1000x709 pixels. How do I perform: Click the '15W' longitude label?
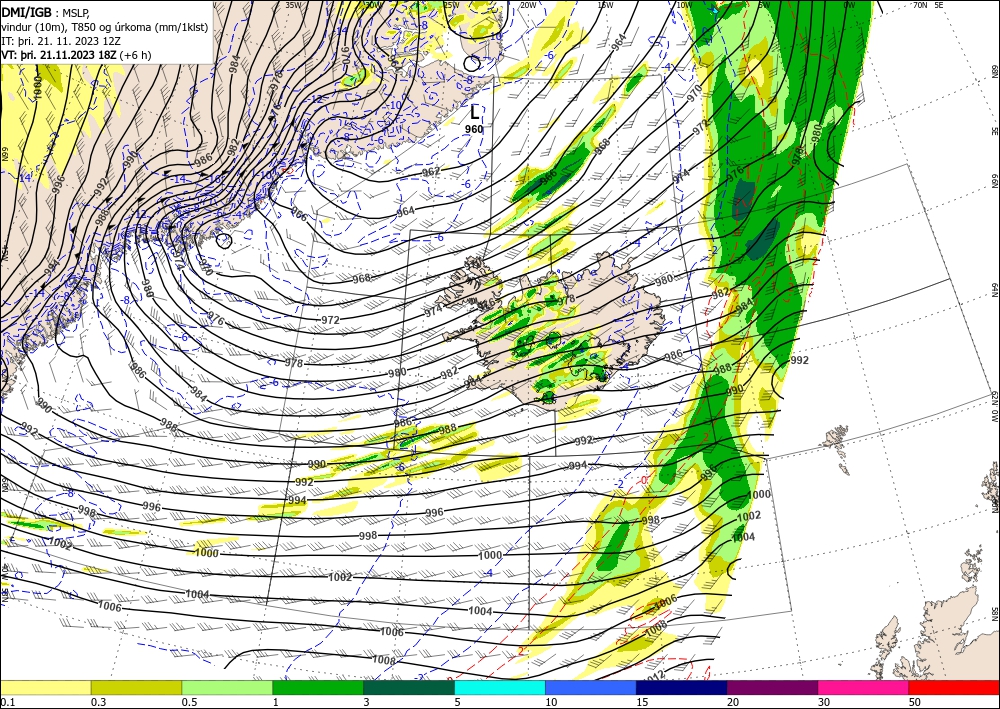click(x=606, y=5)
